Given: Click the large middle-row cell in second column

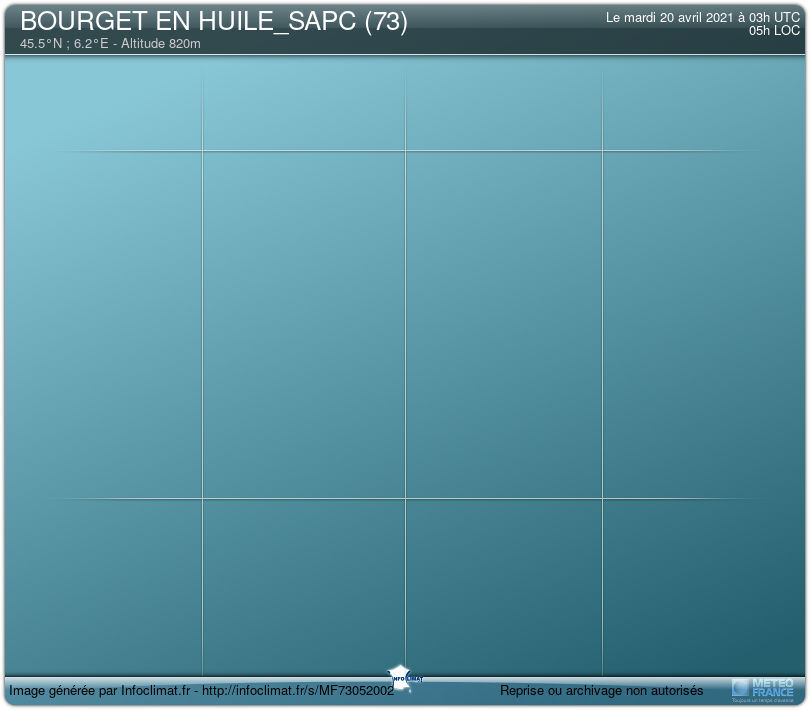Looking at the screenshot, I should coord(303,324).
